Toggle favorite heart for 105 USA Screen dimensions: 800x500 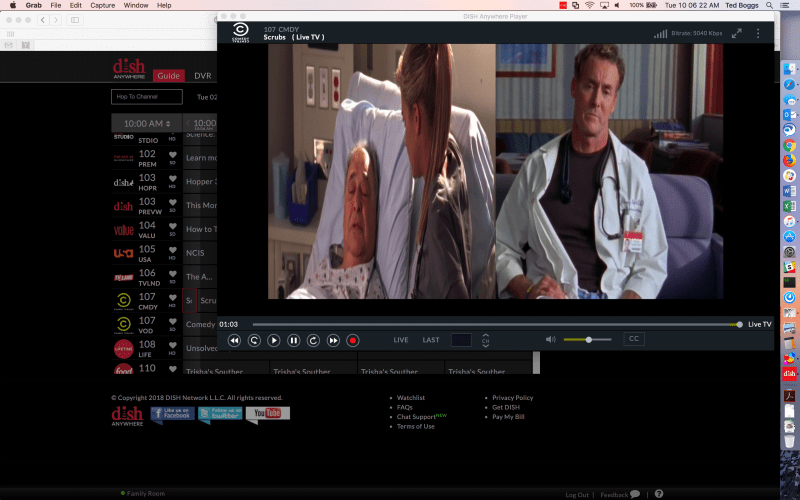tap(172, 250)
